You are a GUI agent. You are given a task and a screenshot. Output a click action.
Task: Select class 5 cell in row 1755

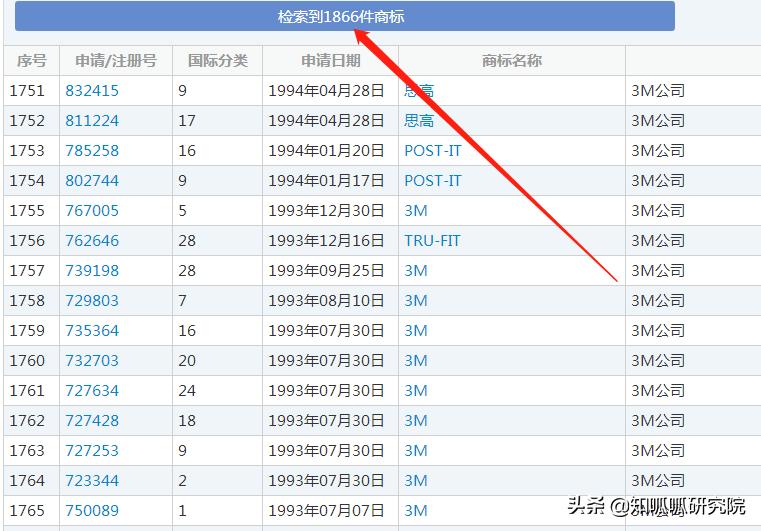(x=217, y=211)
